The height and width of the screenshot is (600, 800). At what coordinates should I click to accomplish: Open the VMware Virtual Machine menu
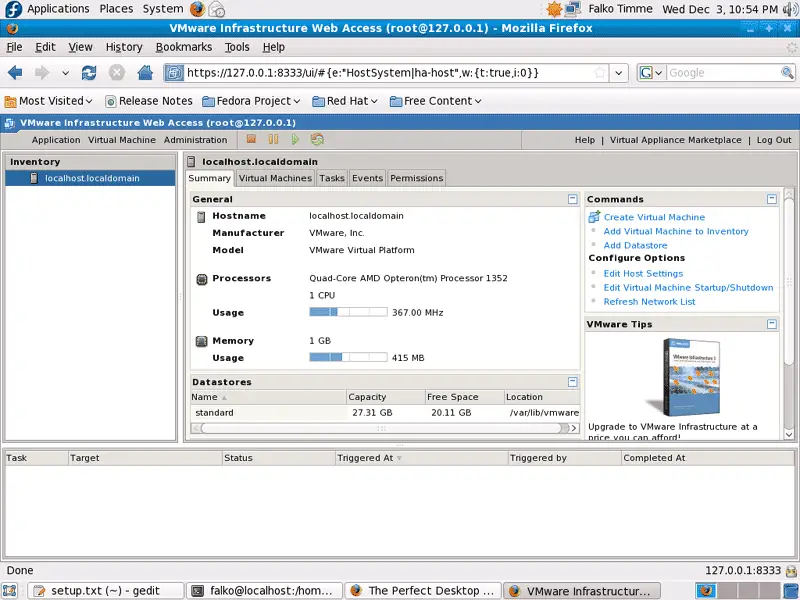(x=121, y=140)
